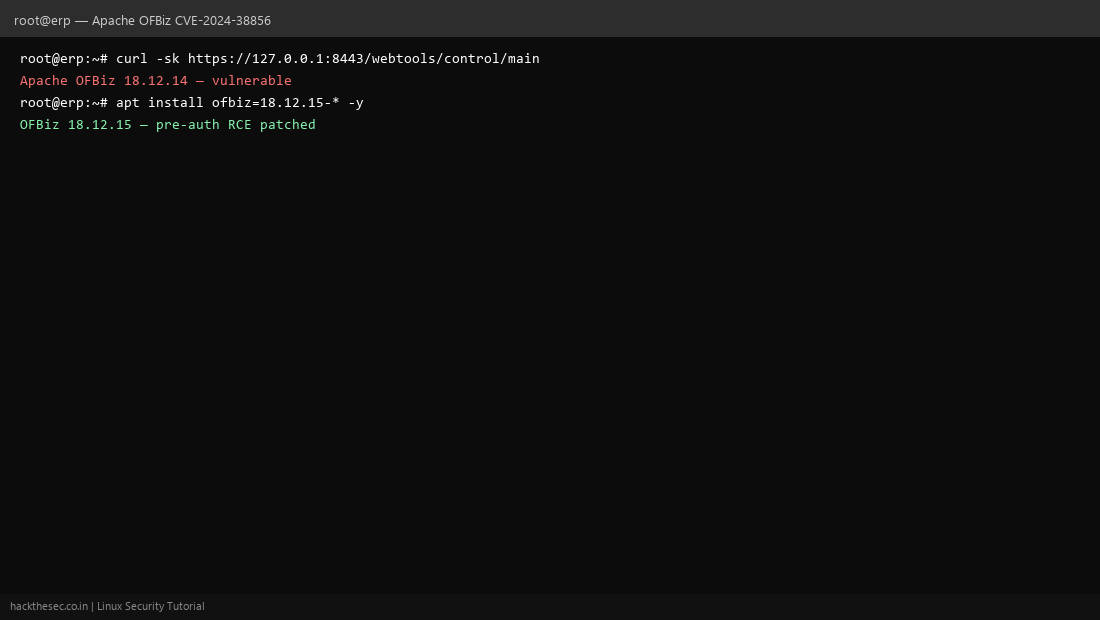
Task: Select version 18.12.15 in green output line
Action: [100, 124]
